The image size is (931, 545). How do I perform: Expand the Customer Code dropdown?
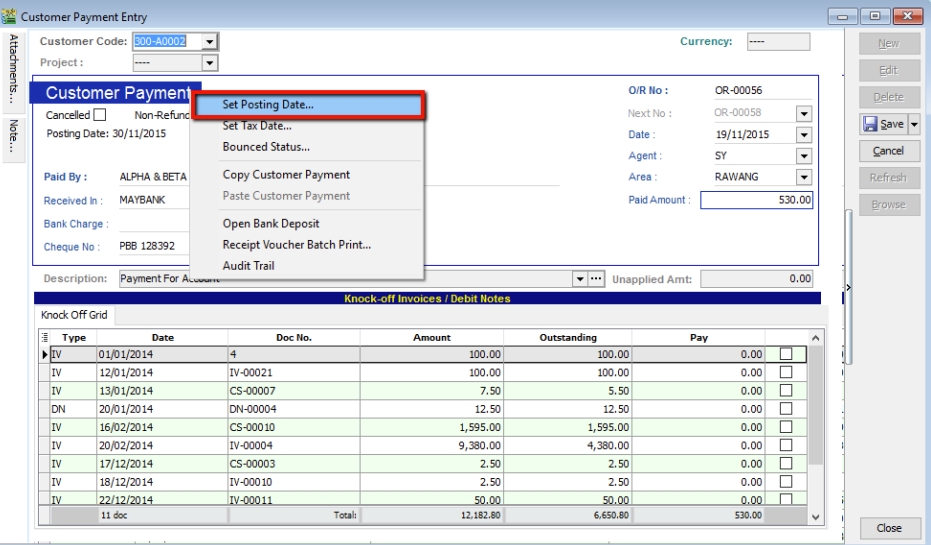(x=209, y=41)
